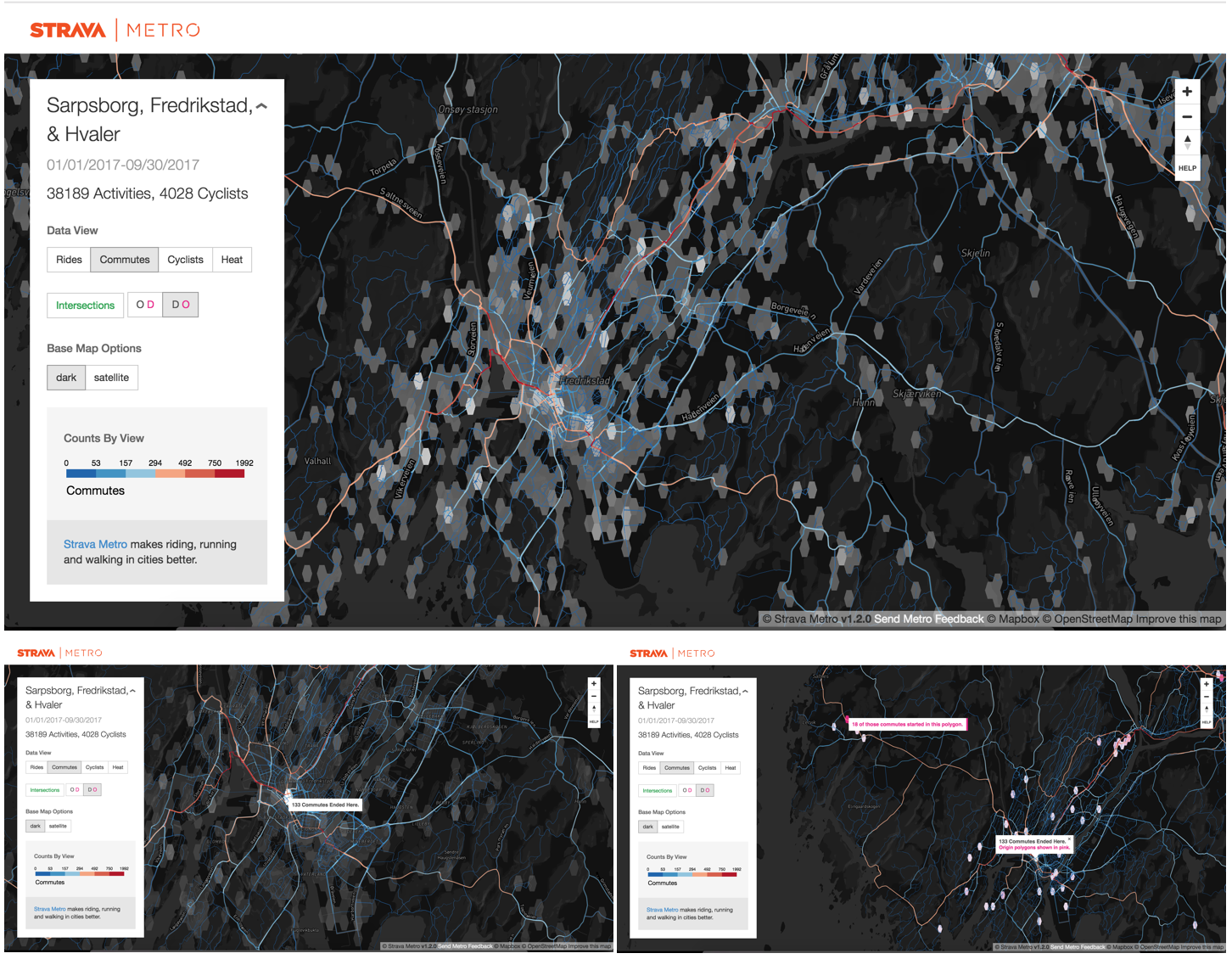The image size is (1232, 959).
Task: Zoom in on the bottom-left small map
Action: tap(594, 684)
